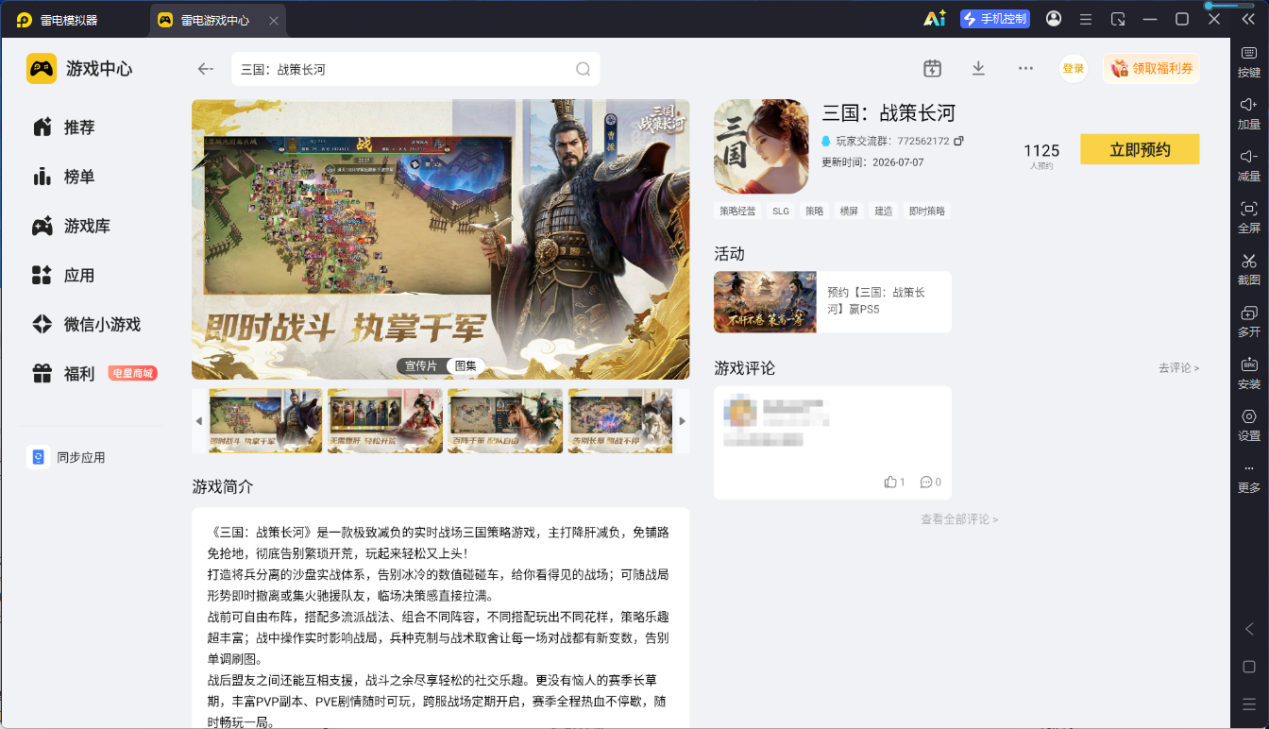This screenshot has width=1269, height=729.
Task: Like the review with thumbs-up icon
Action: 890,482
